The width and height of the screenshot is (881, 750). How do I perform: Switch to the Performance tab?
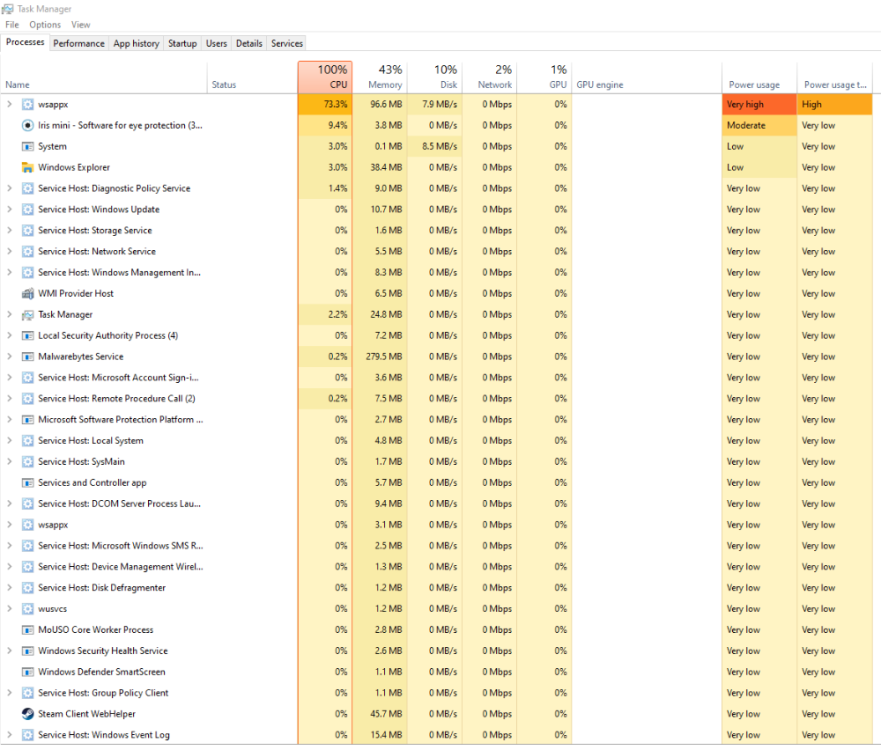(x=79, y=43)
